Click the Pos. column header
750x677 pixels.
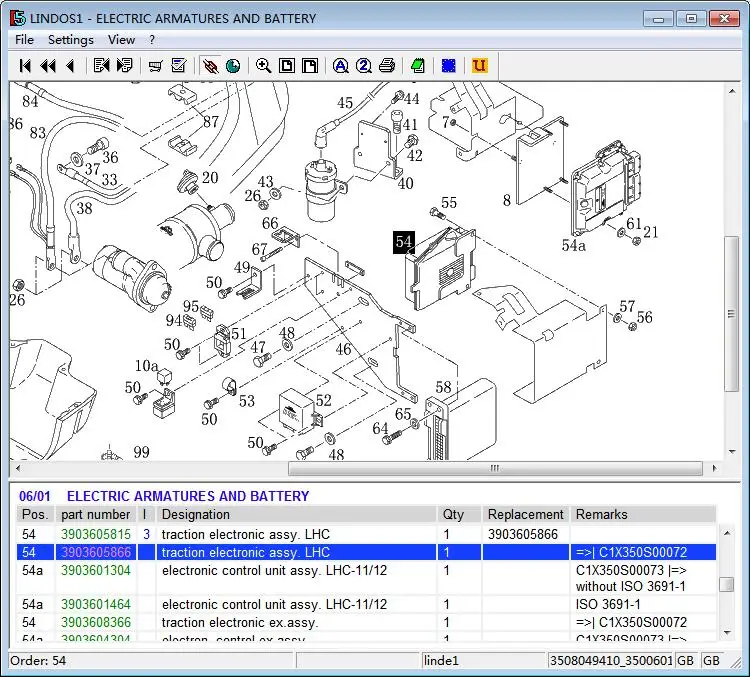(35, 514)
